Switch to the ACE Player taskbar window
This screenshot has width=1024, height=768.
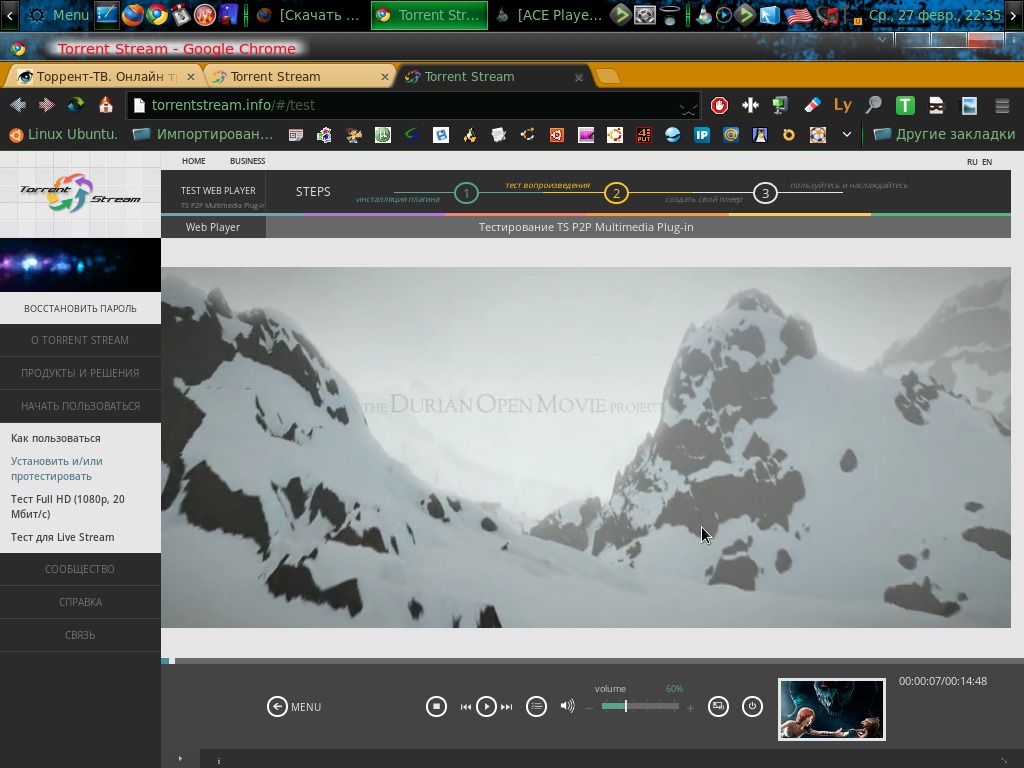550,15
